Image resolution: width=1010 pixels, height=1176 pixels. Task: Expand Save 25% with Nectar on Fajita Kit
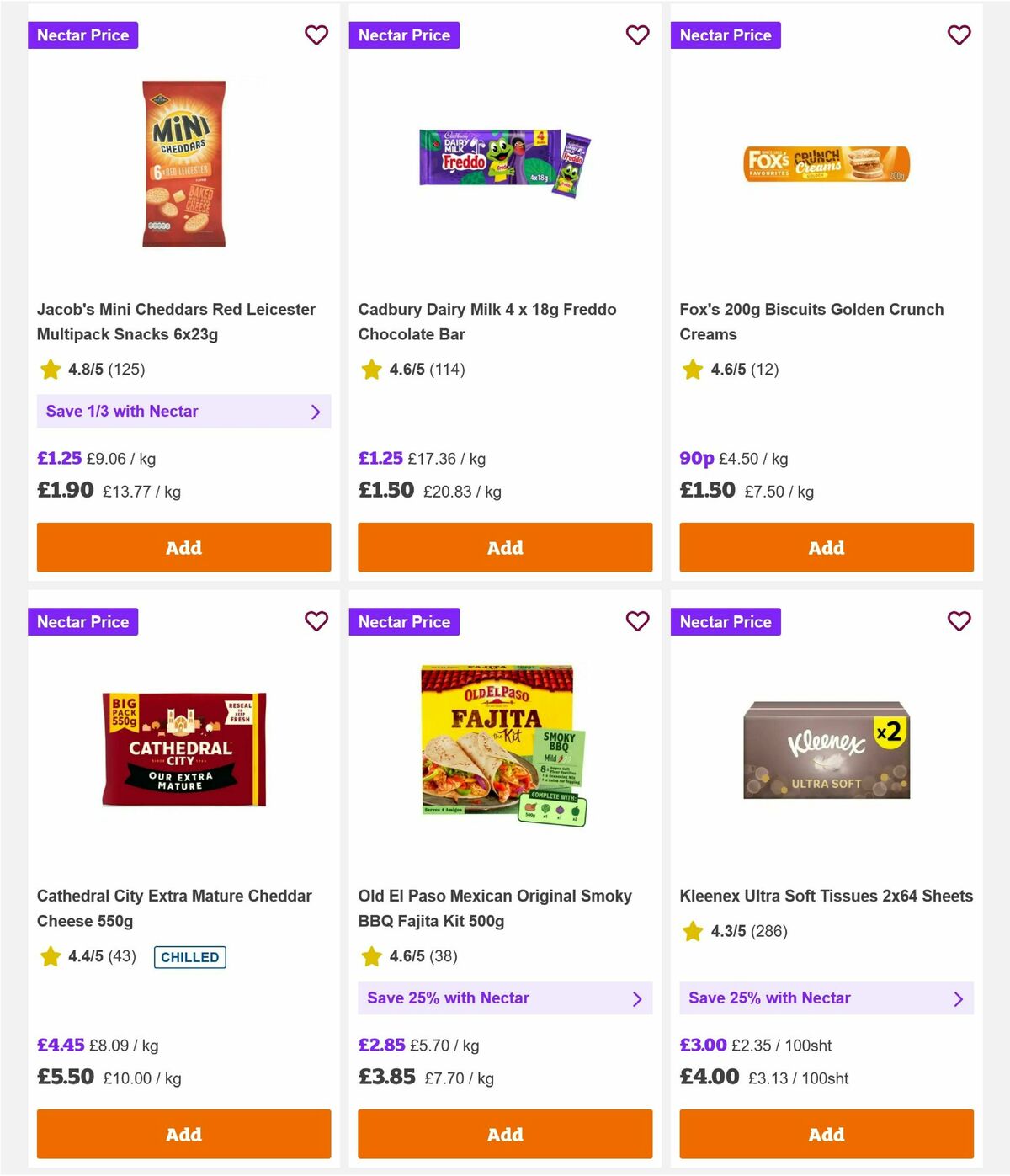(x=638, y=998)
